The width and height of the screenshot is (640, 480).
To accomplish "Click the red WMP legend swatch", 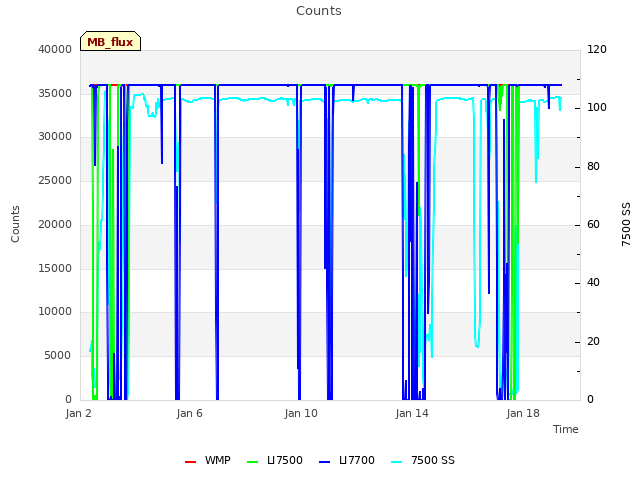I will (x=190, y=462).
